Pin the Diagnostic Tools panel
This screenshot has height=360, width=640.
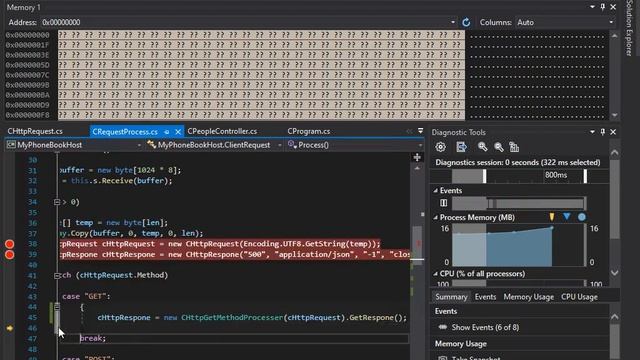click(602, 132)
